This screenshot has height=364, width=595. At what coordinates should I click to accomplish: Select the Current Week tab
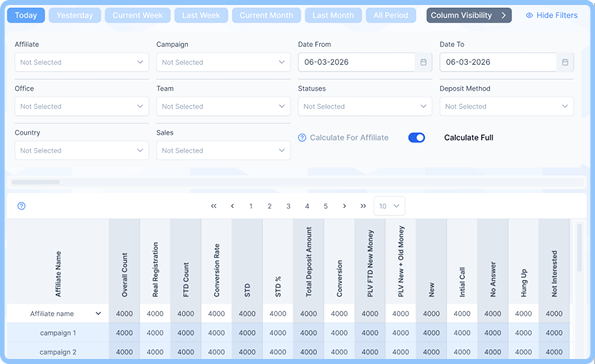pyautogui.click(x=138, y=16)
